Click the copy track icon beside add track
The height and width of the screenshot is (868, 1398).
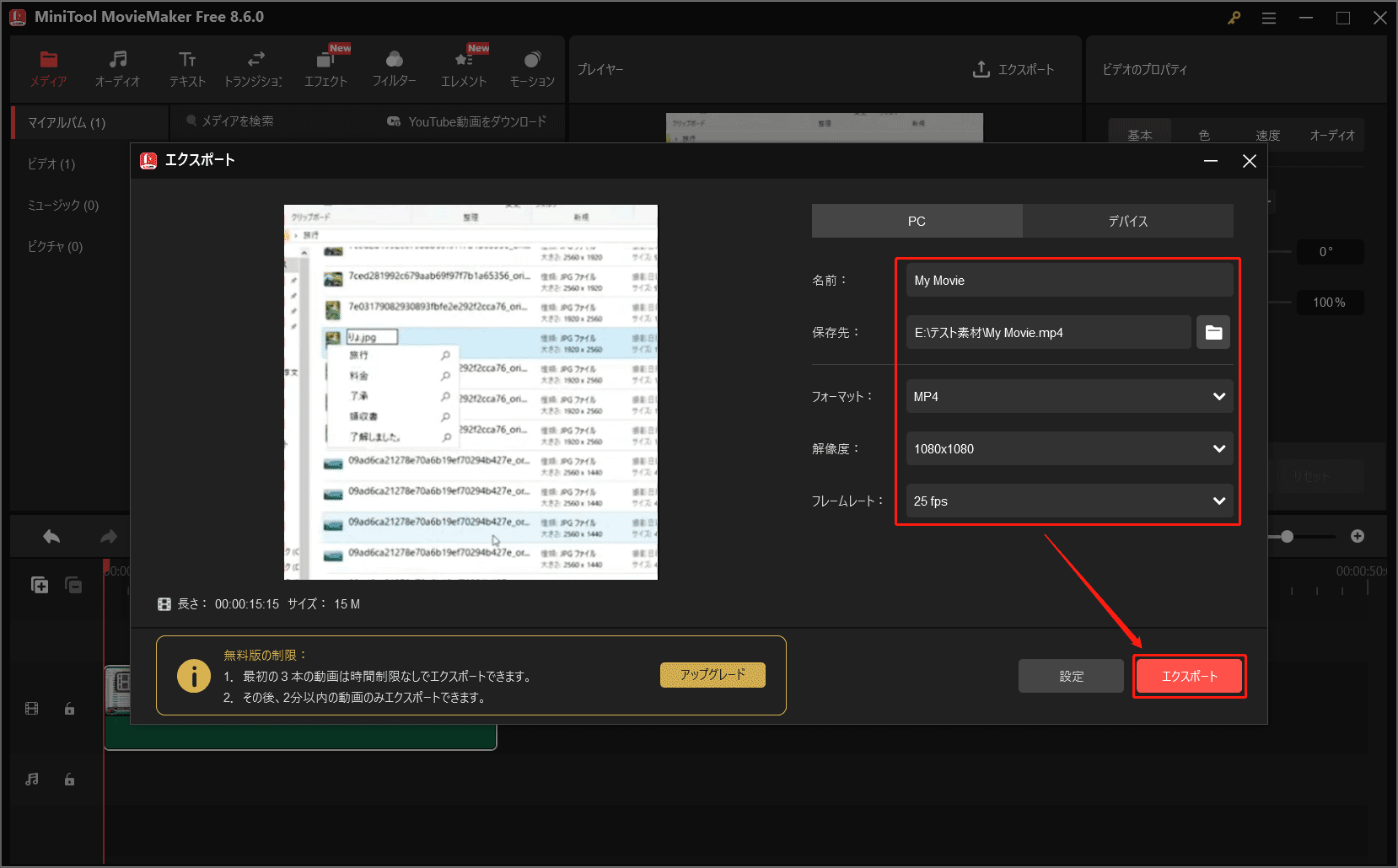[73, 585]
